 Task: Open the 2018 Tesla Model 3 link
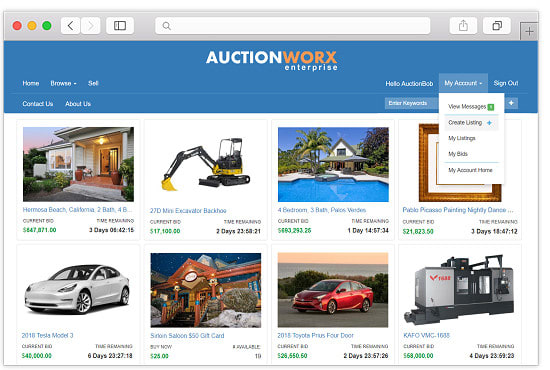click(x=47, y=336)
